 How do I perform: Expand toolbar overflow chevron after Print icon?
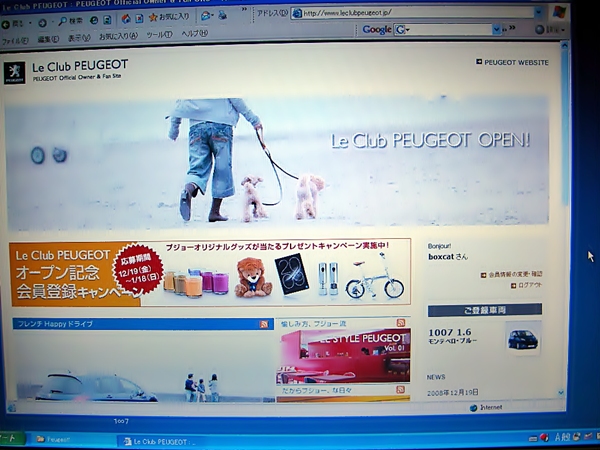[x=244, y=10]
